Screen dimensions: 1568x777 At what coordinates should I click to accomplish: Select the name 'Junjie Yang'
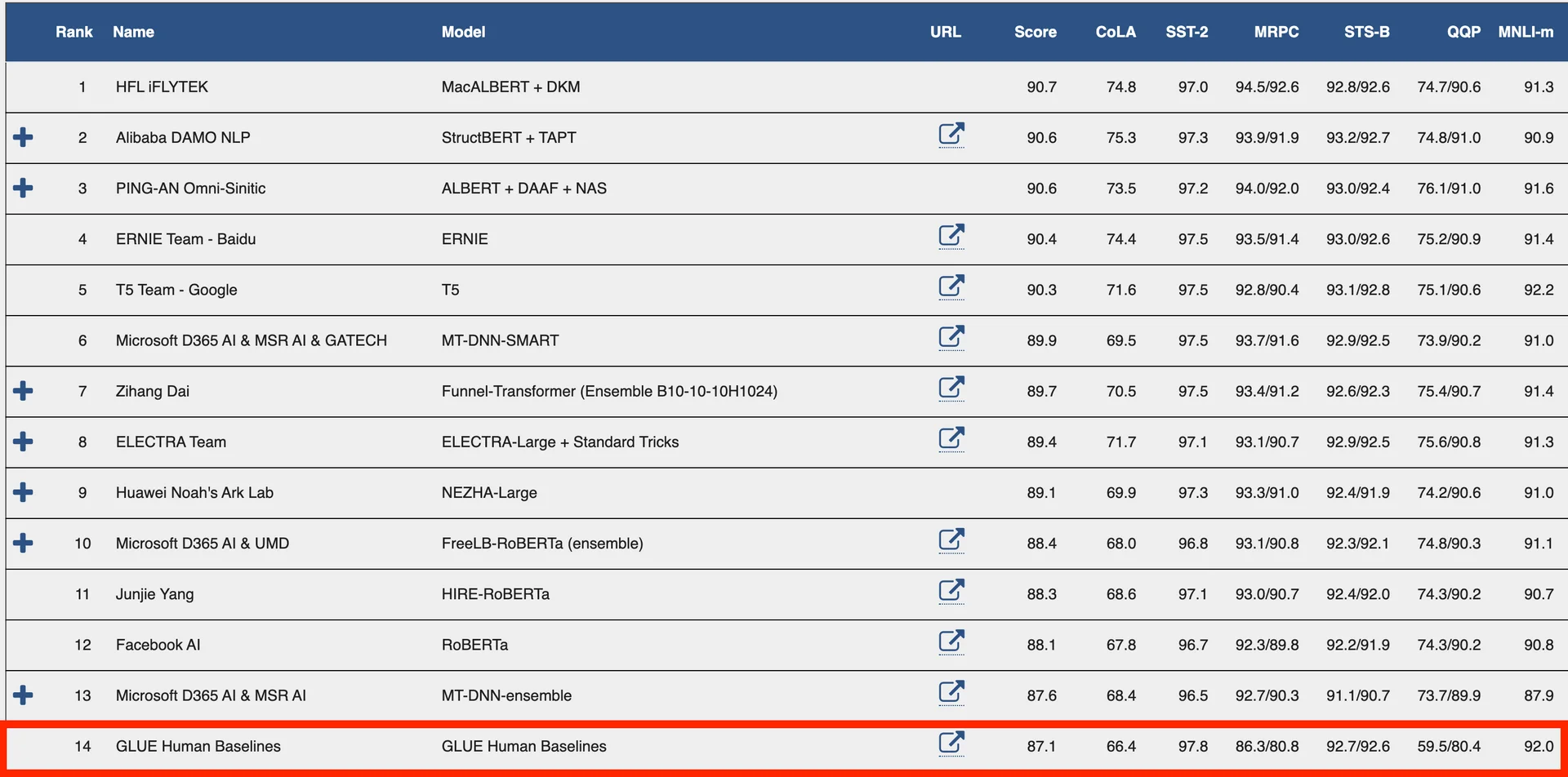155,594
